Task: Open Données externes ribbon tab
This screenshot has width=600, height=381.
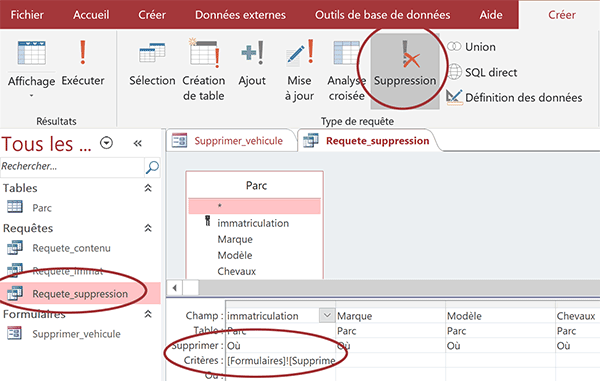Action: (x=240, y=15)
